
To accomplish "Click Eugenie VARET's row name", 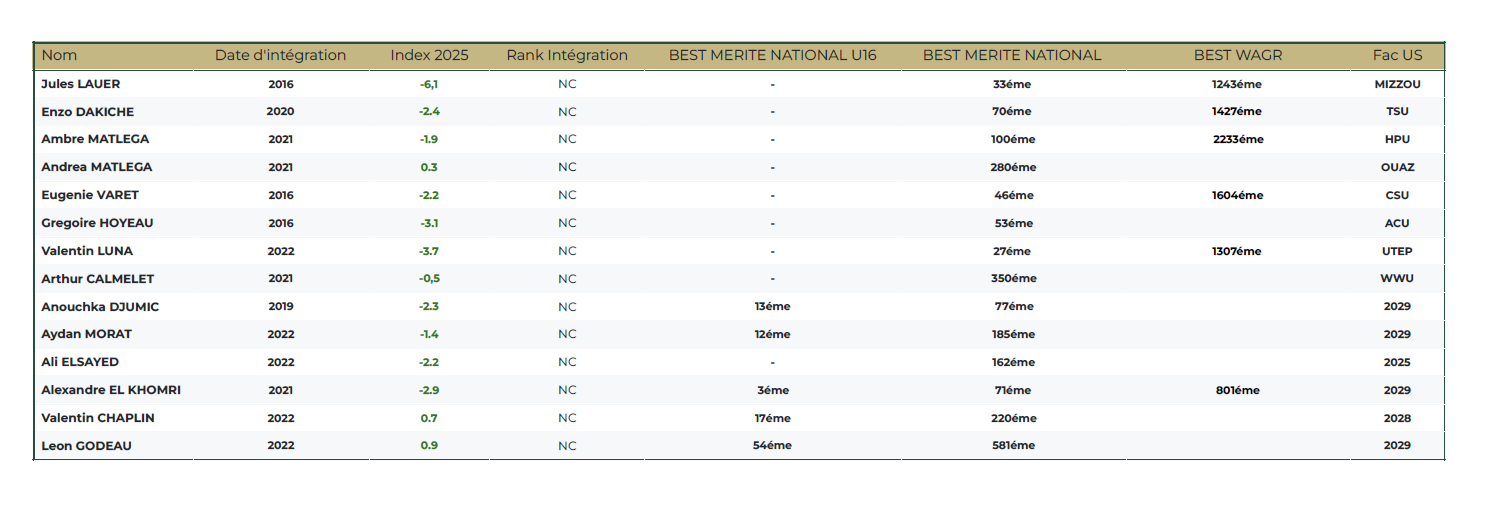I will coord(90,195).
